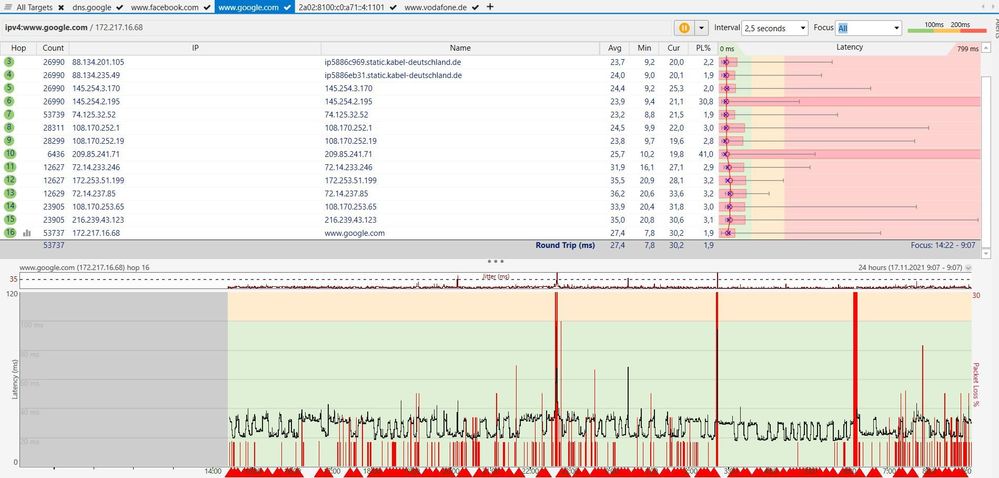Screen dimensions: 999x478
Task: Click the hop 5 green circle icon
Action: pyautogui.click(x=9, y=88)
